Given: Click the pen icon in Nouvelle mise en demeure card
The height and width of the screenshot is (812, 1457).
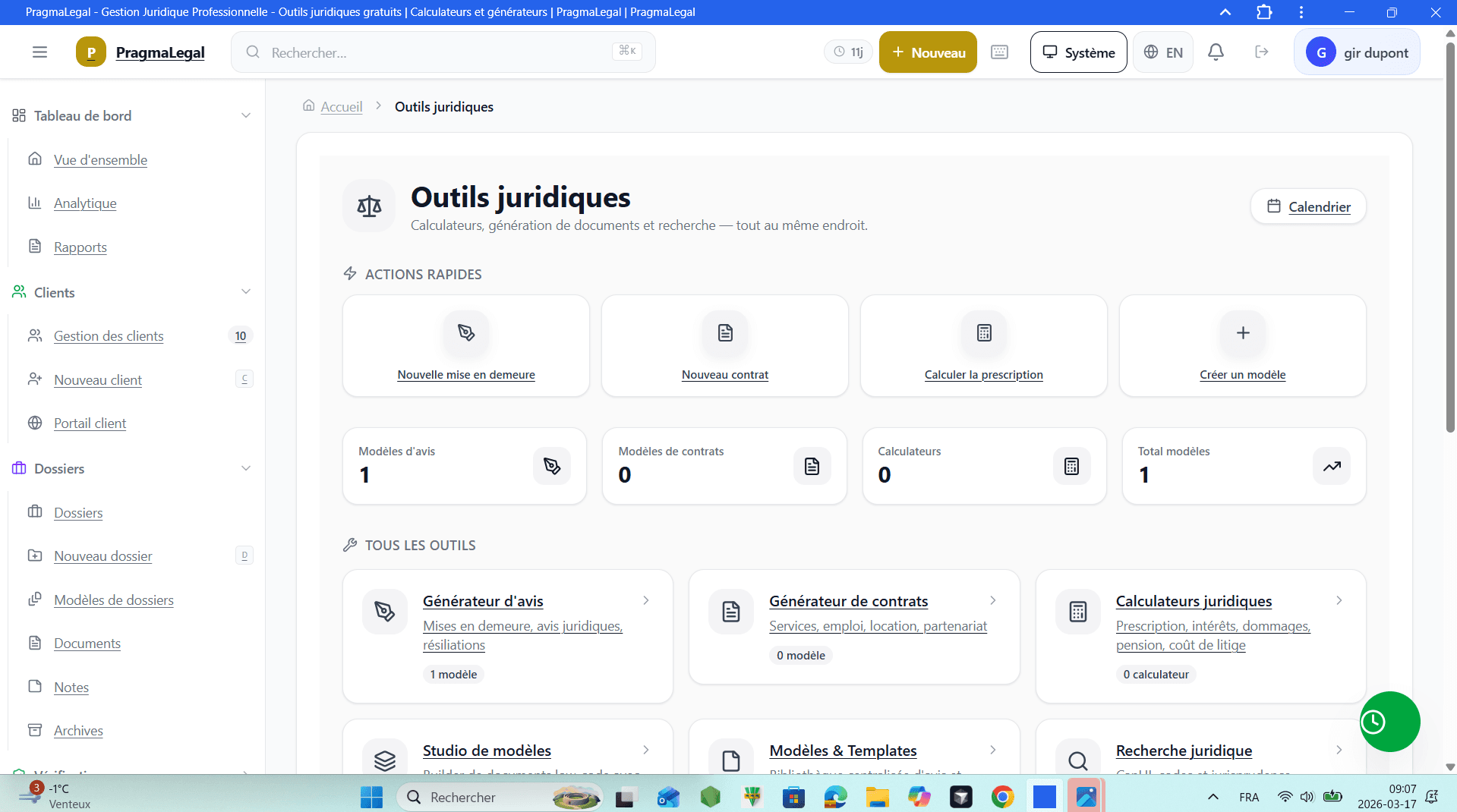Looking at the screenshot, I should pos(466,332).
